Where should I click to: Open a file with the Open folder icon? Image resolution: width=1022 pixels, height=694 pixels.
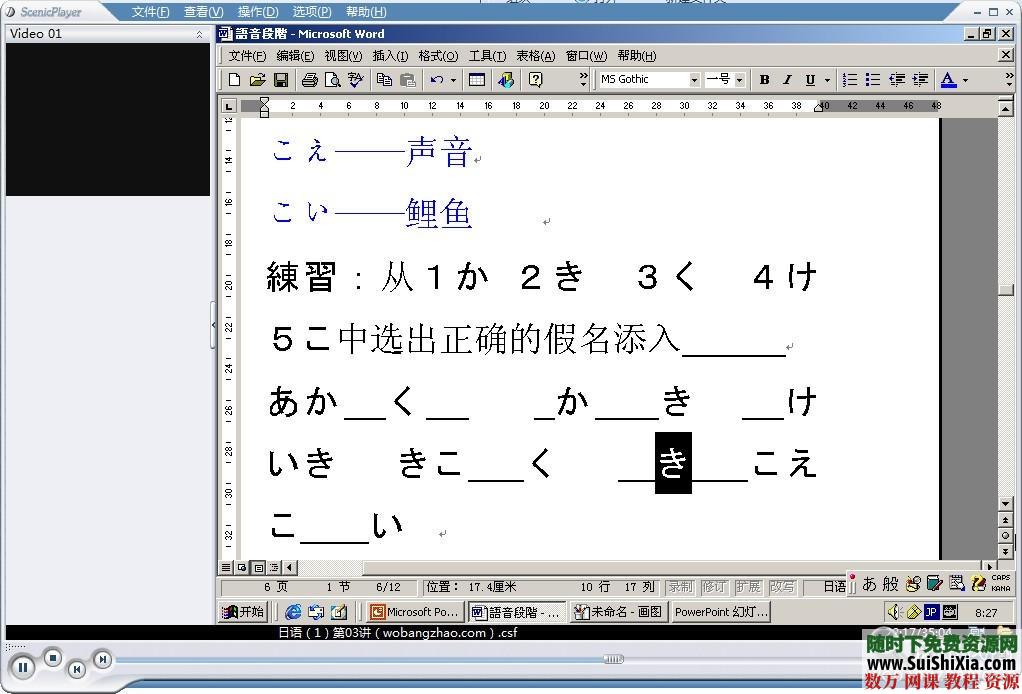(258, 80)
